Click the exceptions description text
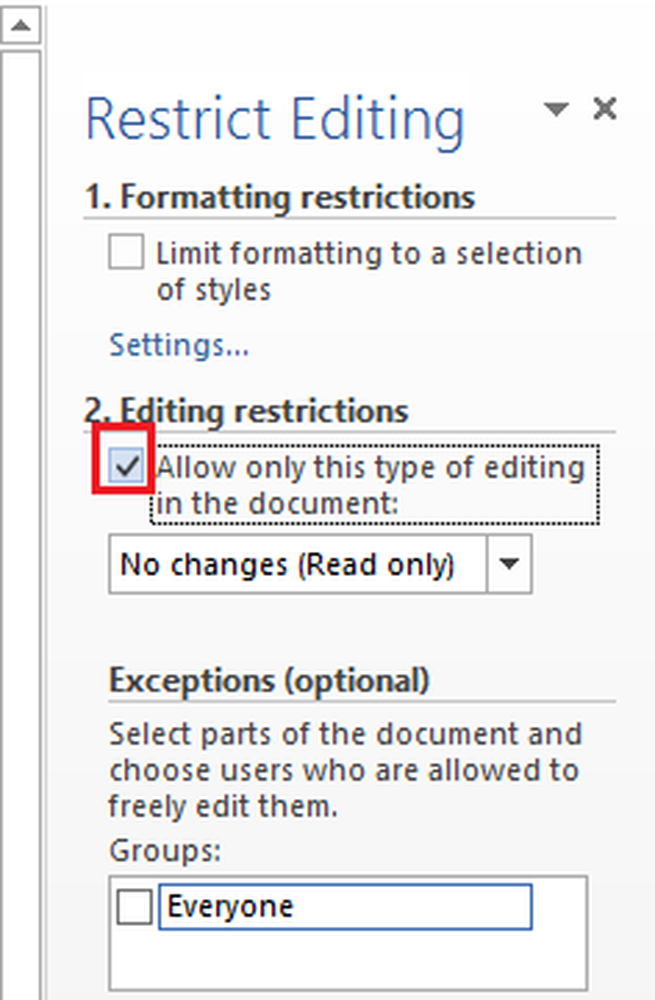 (345, 770)
